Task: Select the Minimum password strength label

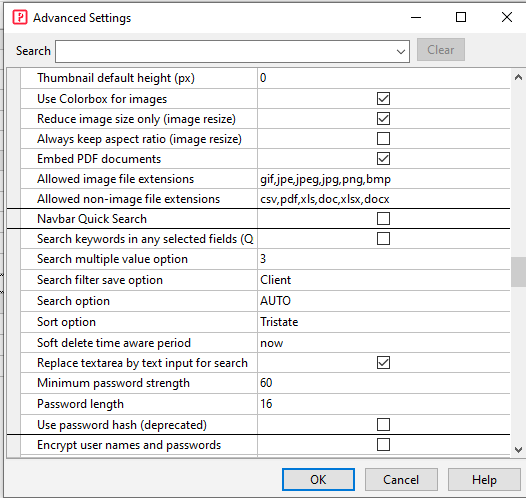Action: pos(113,383)
